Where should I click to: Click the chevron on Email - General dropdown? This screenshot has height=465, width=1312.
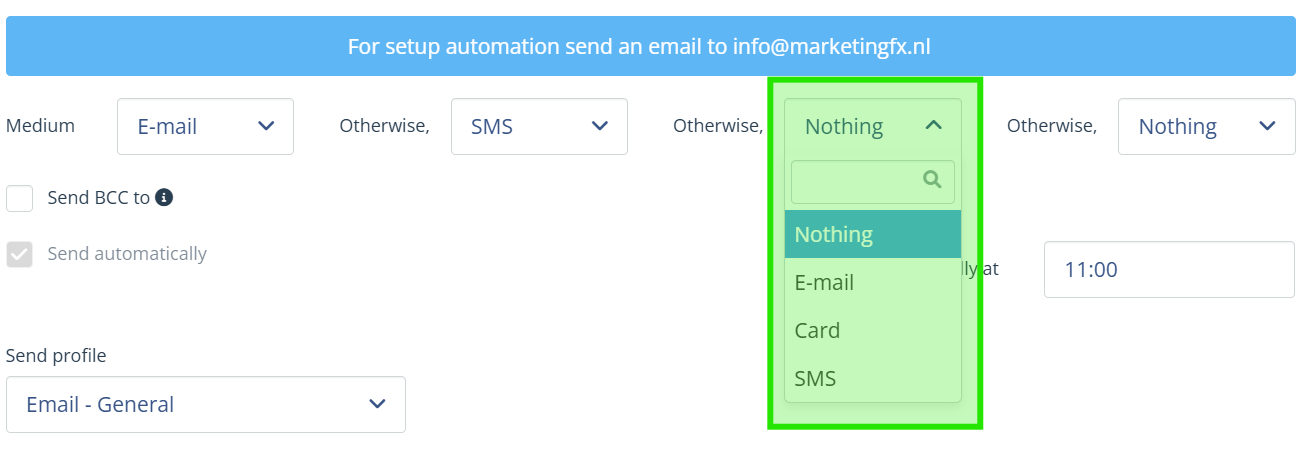coord(378,404)
